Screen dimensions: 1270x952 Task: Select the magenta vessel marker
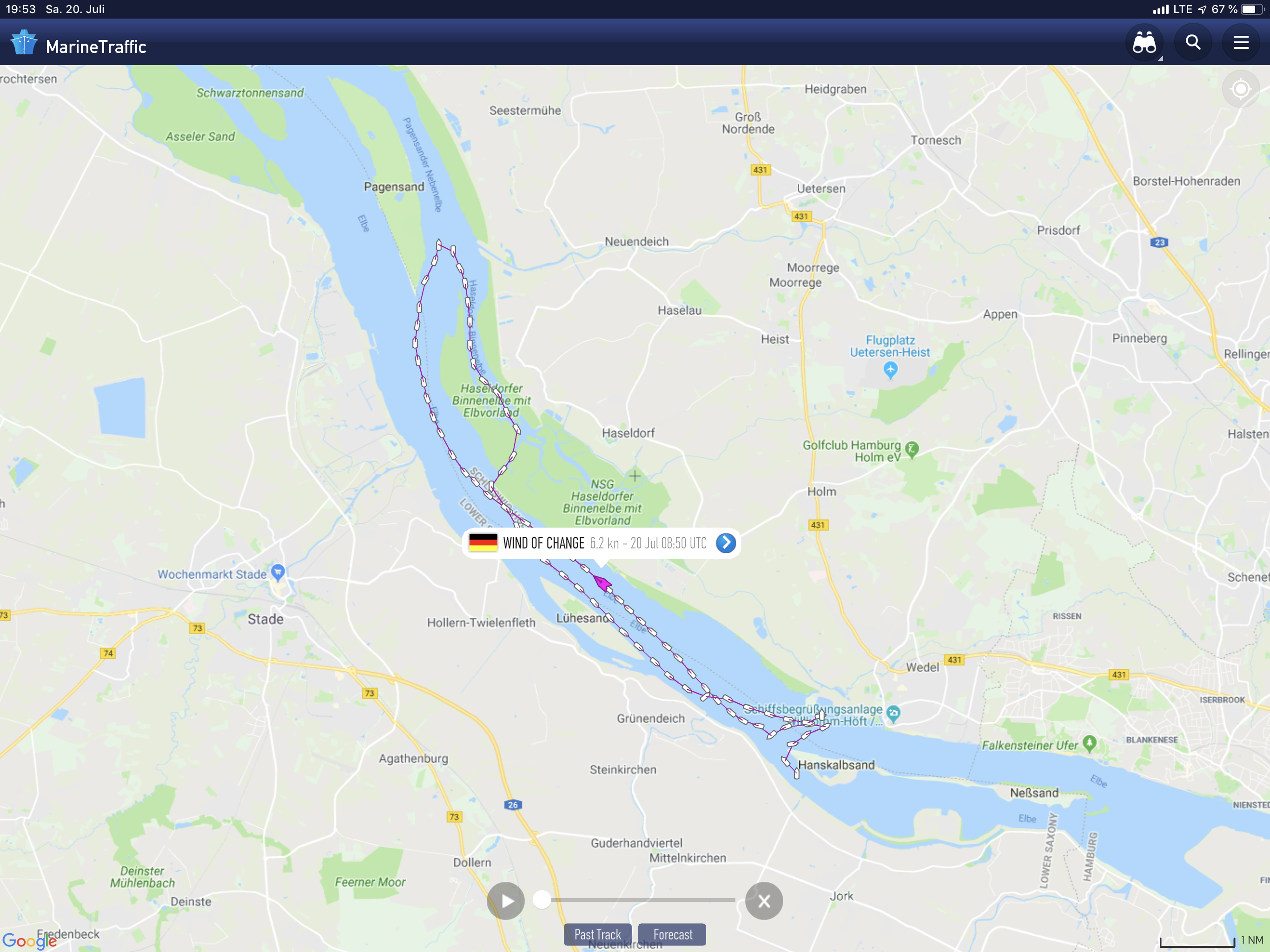[x=602, y=583]
